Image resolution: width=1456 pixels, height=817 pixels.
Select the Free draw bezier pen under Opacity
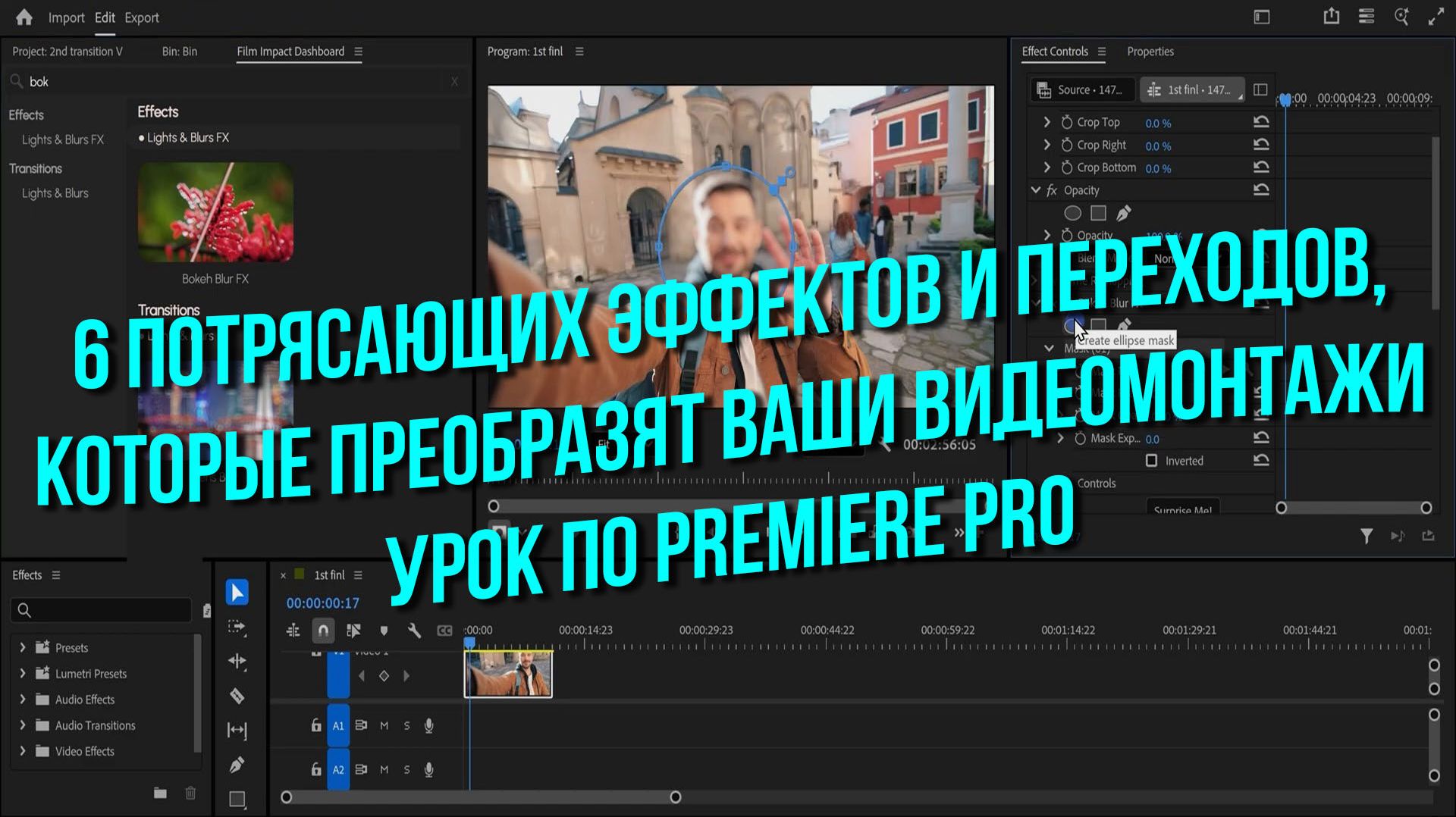tap(1123, 213)
